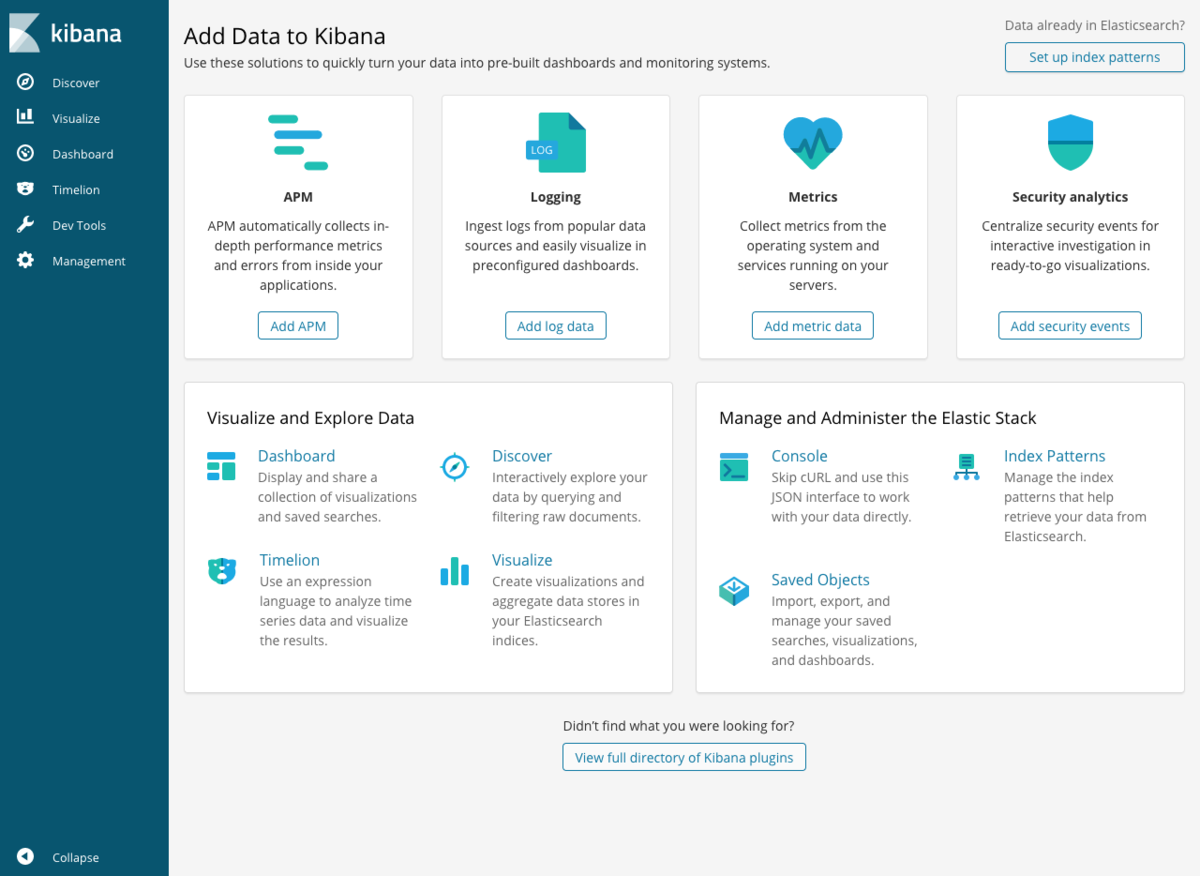Open Management in the sidebar
The width and height of the screenshot is (1200, 876).
tap(89, 261)
